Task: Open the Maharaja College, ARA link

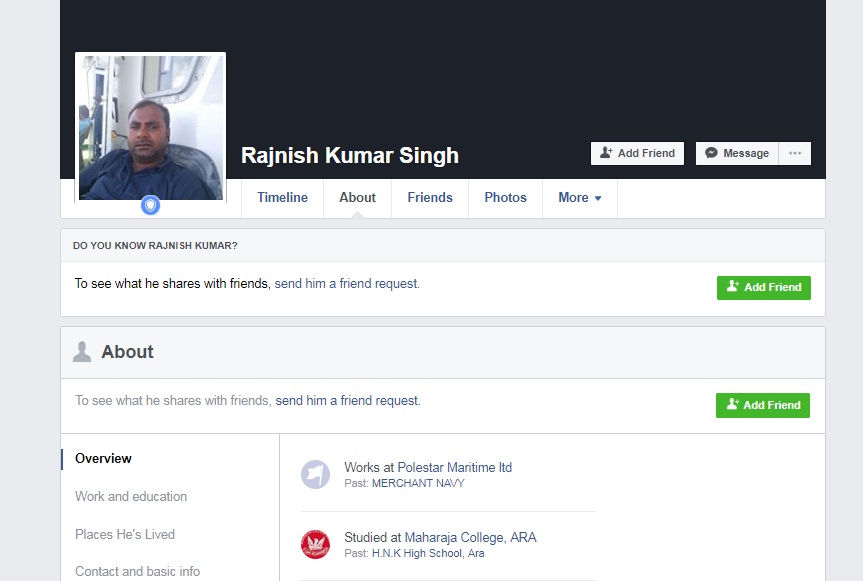Action: 470,537
